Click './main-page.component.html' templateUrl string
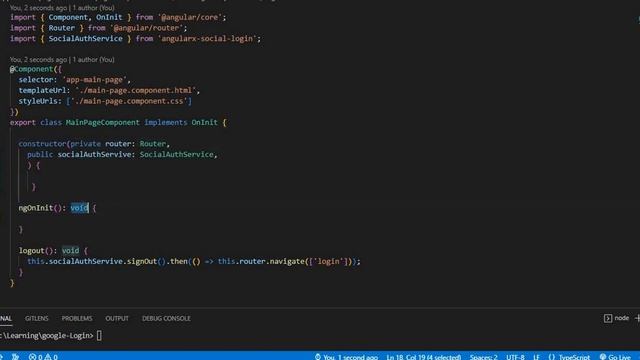Screen dimensions: 640x360 pyautogui.click(x=136, y=90)
